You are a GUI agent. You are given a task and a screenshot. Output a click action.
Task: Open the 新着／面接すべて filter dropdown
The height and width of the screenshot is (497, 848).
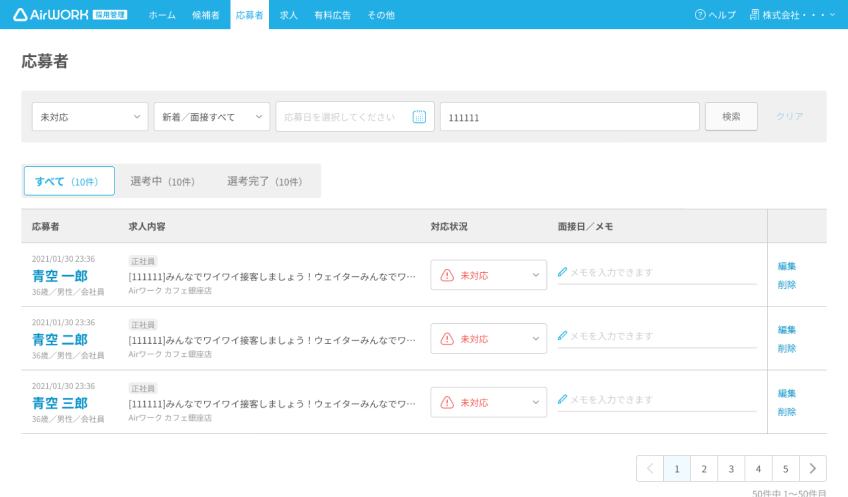point(211,116)
